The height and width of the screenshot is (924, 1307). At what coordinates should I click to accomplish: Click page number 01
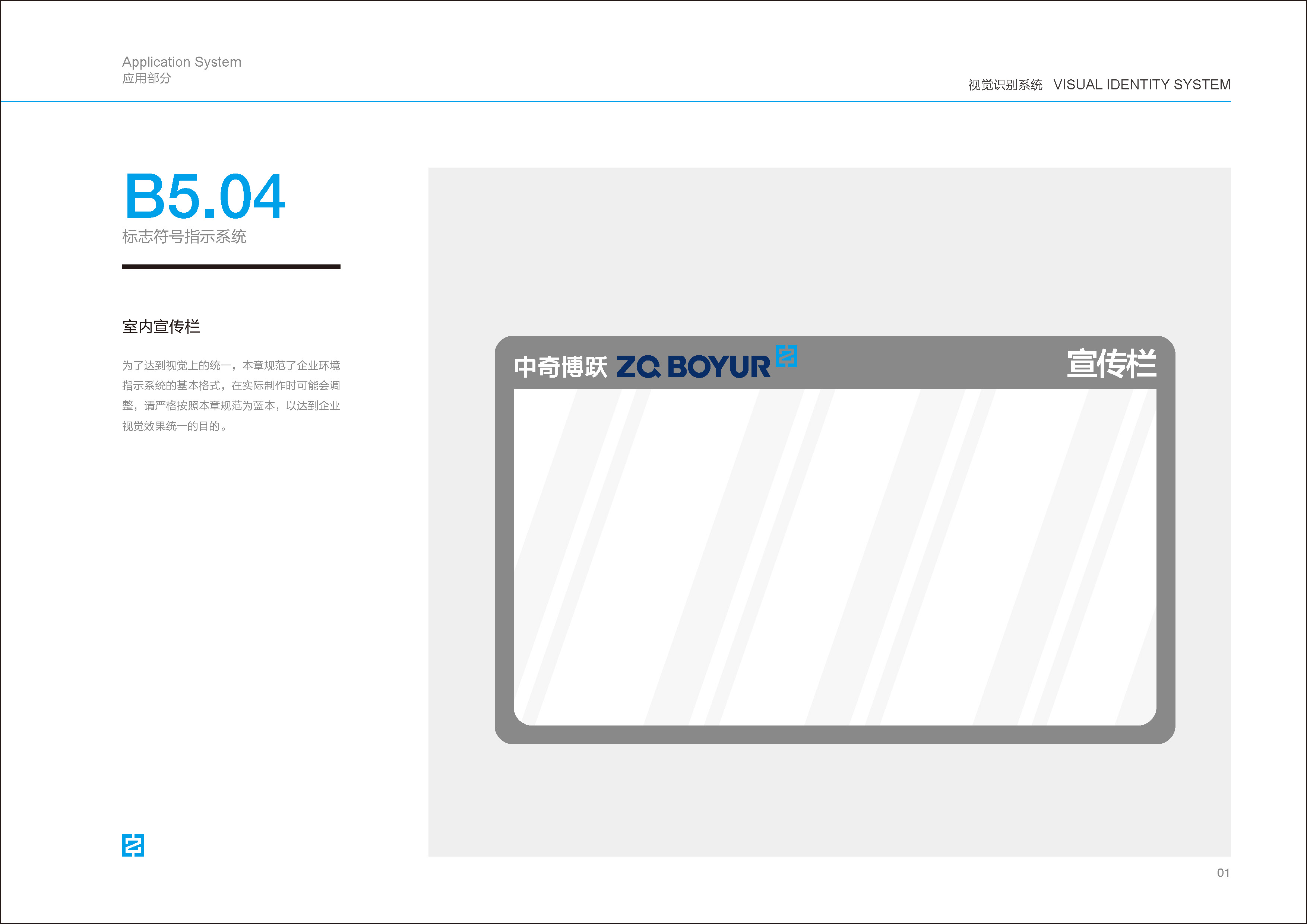tap(1223, 873)
